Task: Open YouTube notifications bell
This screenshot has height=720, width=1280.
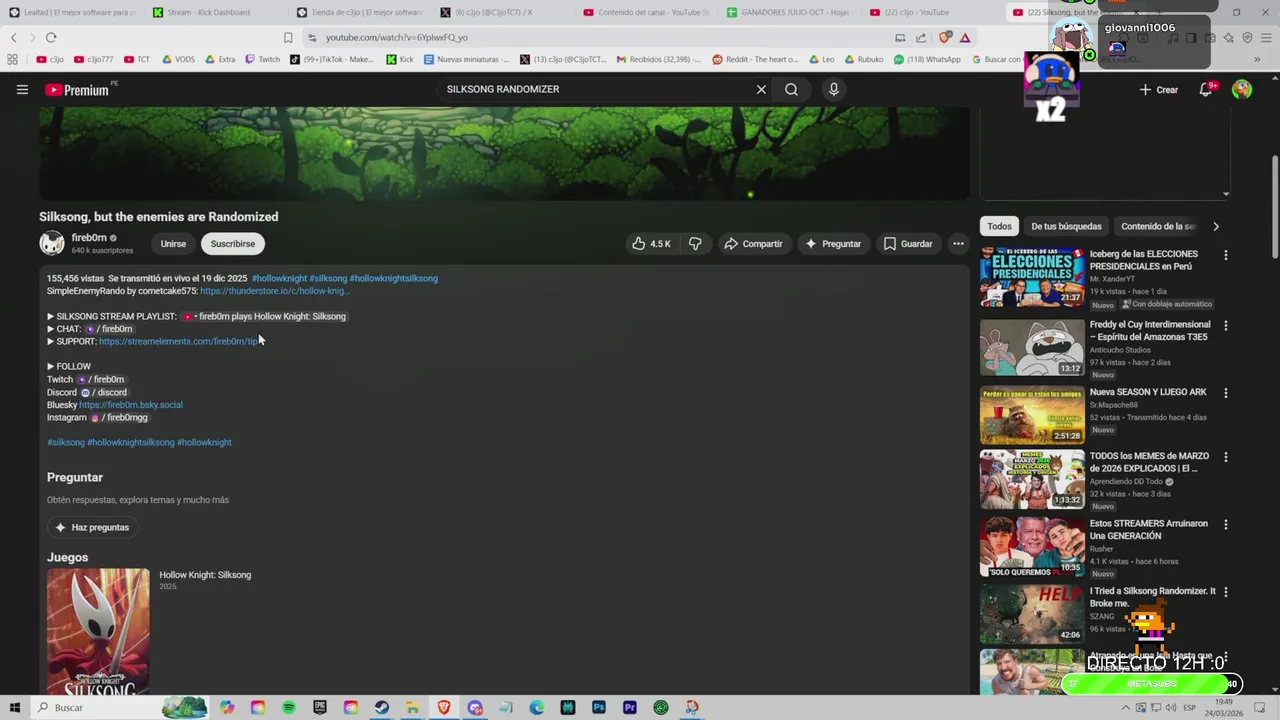Action: (x=1206, y=89)
